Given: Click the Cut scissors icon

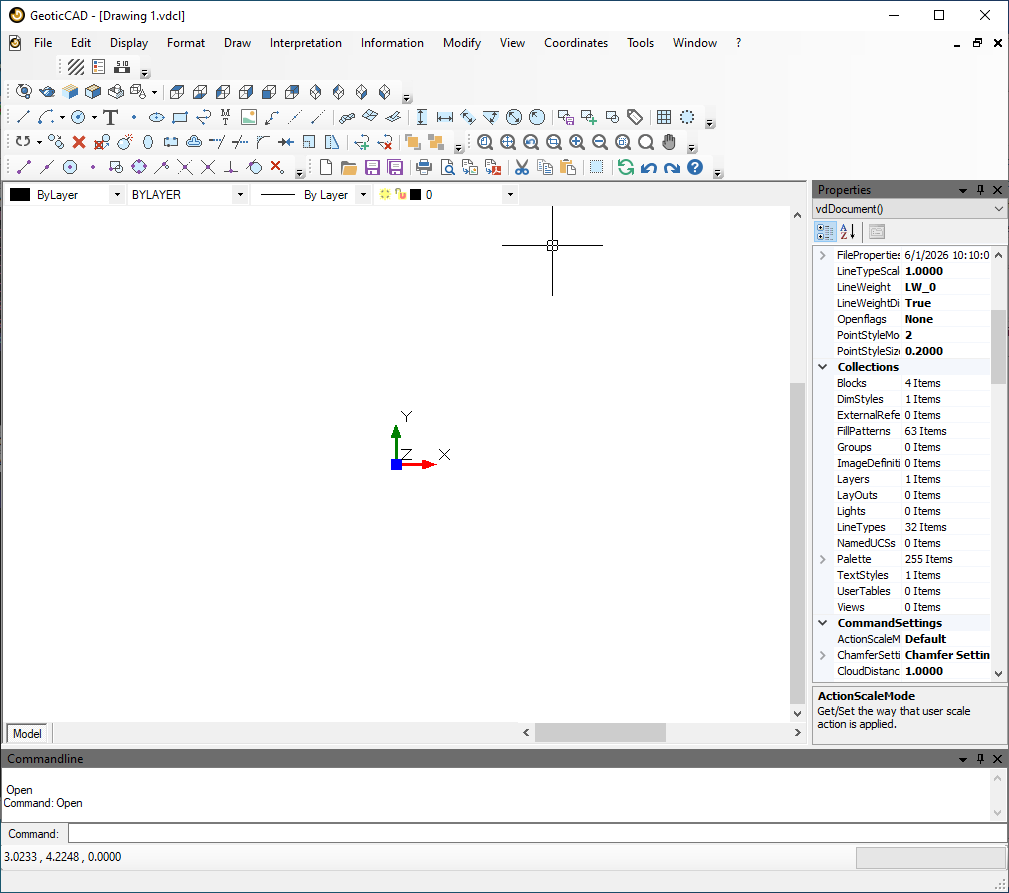Looking at the screenshot, I should [x=522, y=167].
